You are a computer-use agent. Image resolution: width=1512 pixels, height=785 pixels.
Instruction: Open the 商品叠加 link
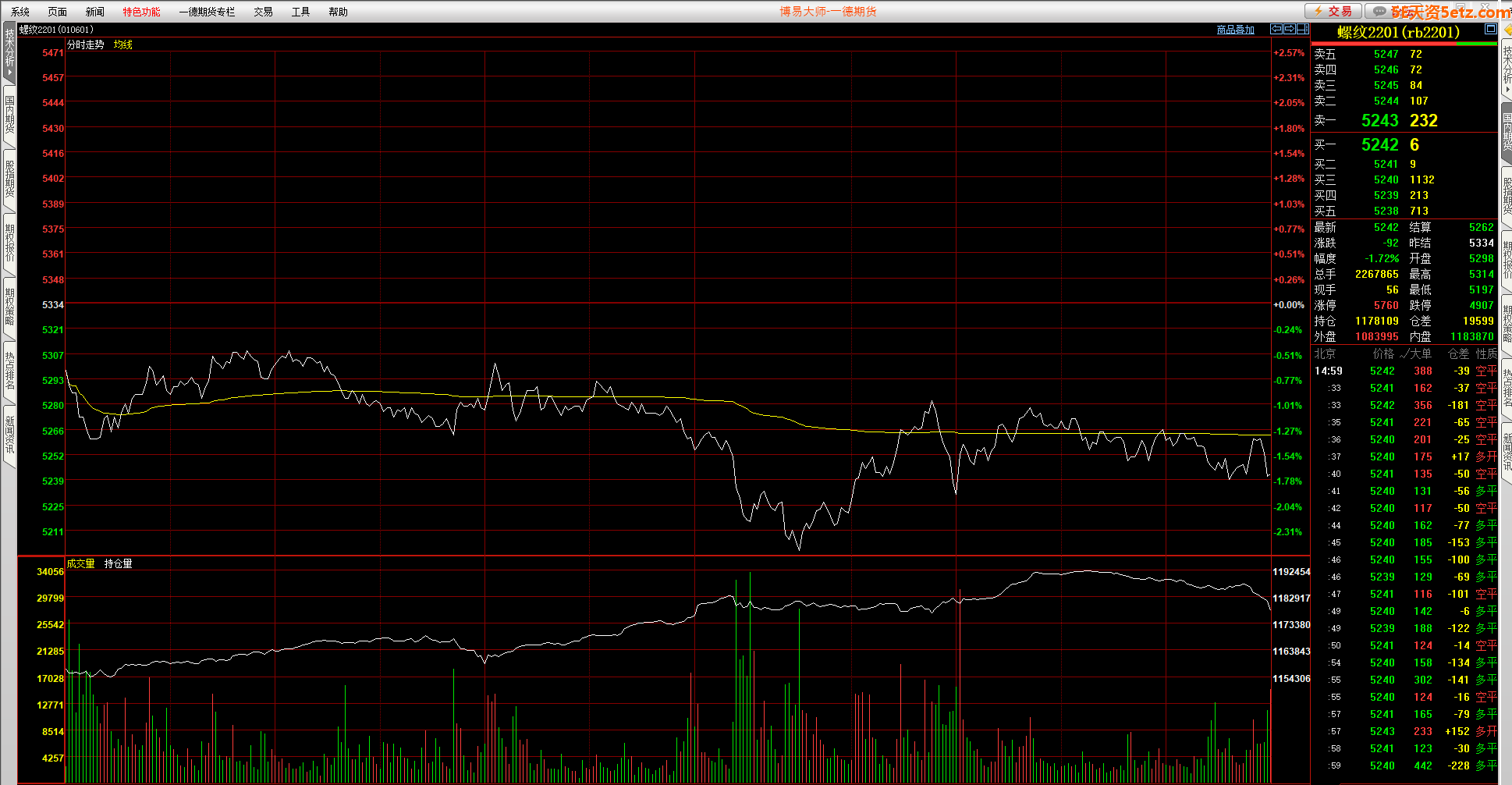tap(1235, 30)
